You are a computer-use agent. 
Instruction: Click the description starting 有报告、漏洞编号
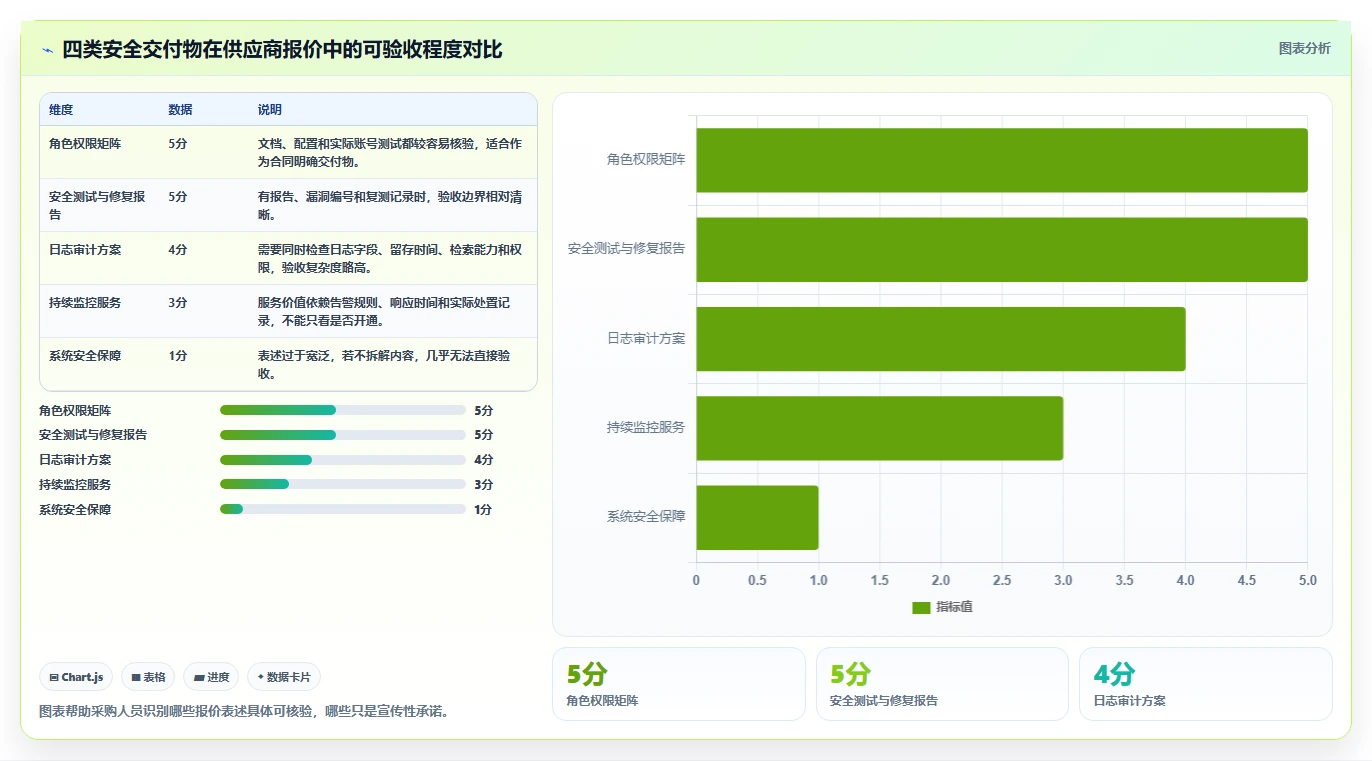391,205
